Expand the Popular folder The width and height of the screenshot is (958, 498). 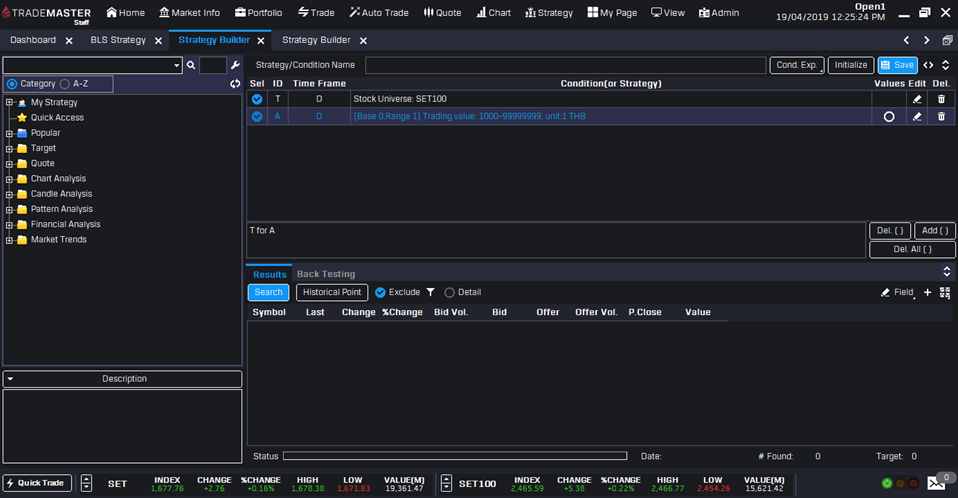tap(9, 133)
